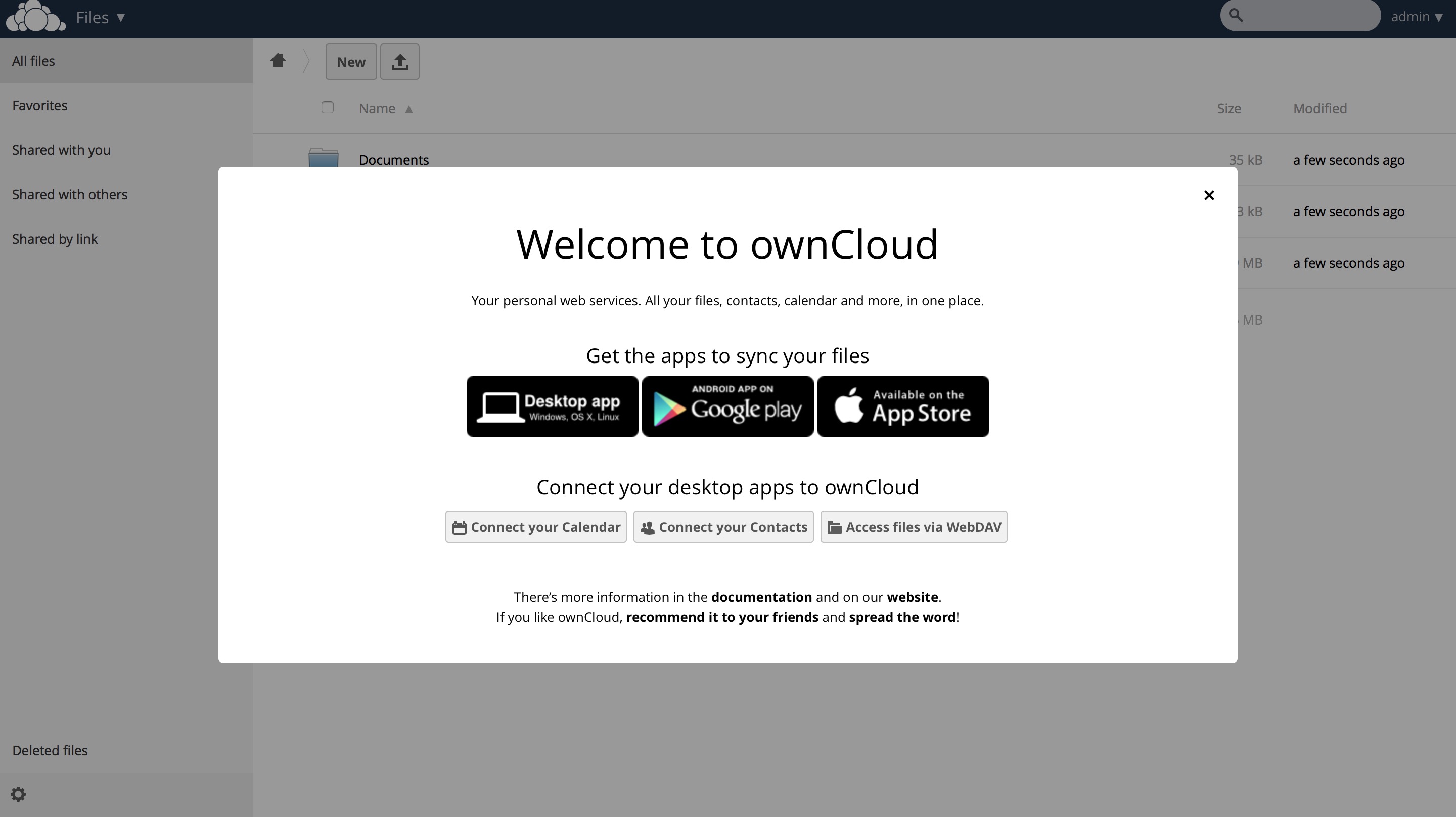Open the Desktop app download badge
The height and width of the screenshot is (817, 1456).
(x=552, y=406)
